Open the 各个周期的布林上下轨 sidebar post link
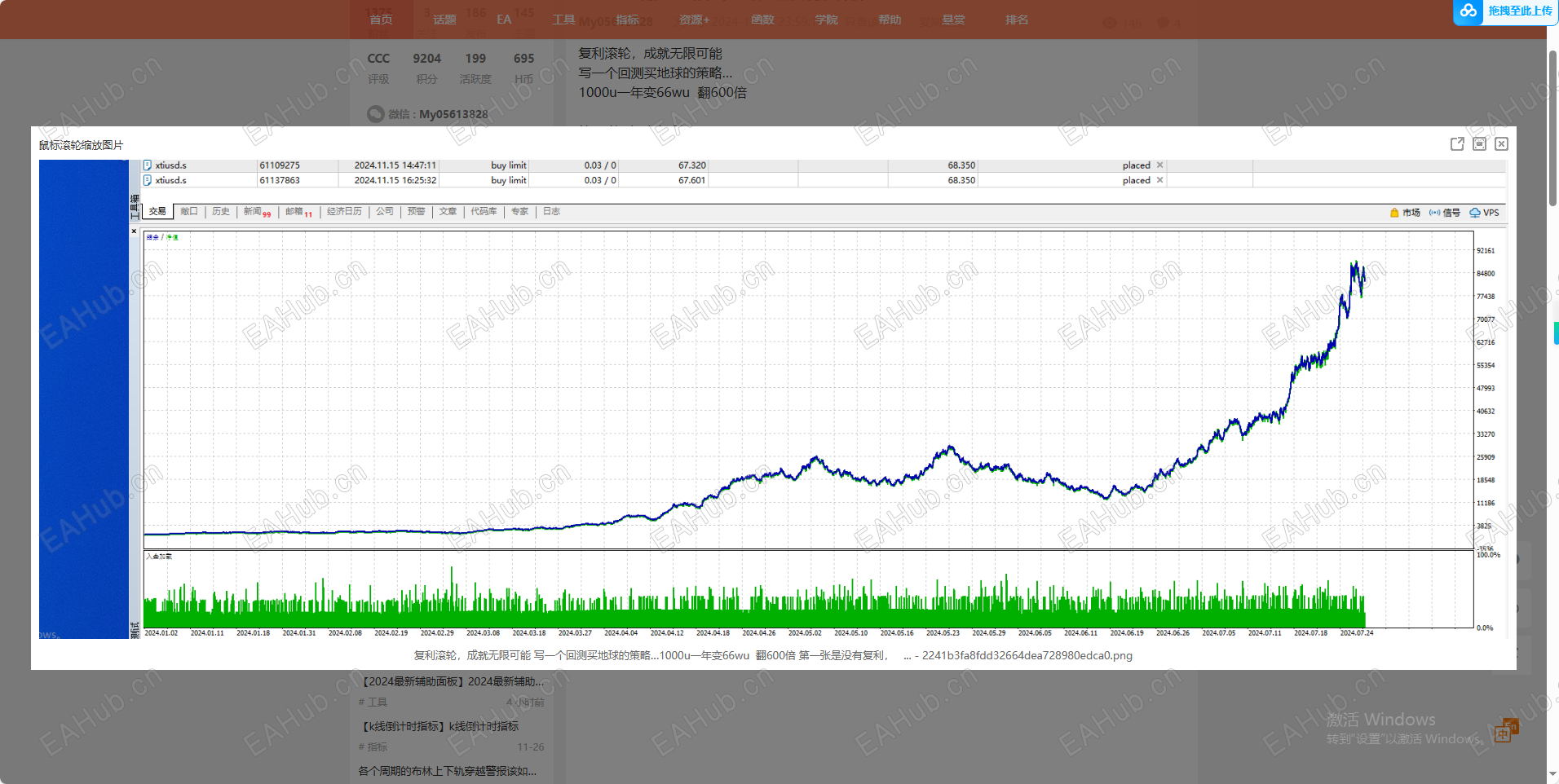This screenshot has width=1559, height=784. pyautogui.click(x=448, y=771)
